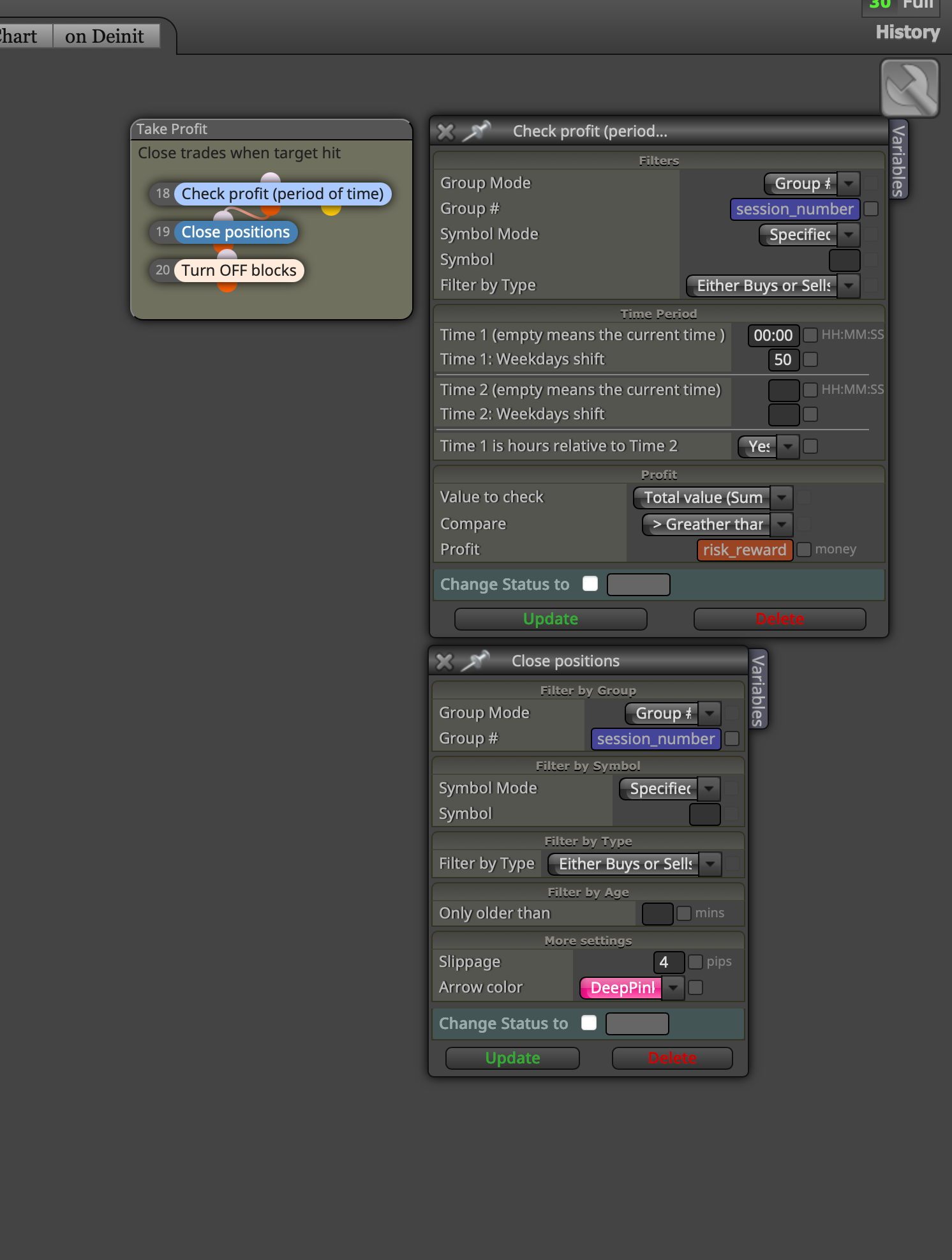The width and height of the screenshot is (952, 1260).
Task: Open Symbol Mode dropdown in Check profit panel
Action: [809, 235]
